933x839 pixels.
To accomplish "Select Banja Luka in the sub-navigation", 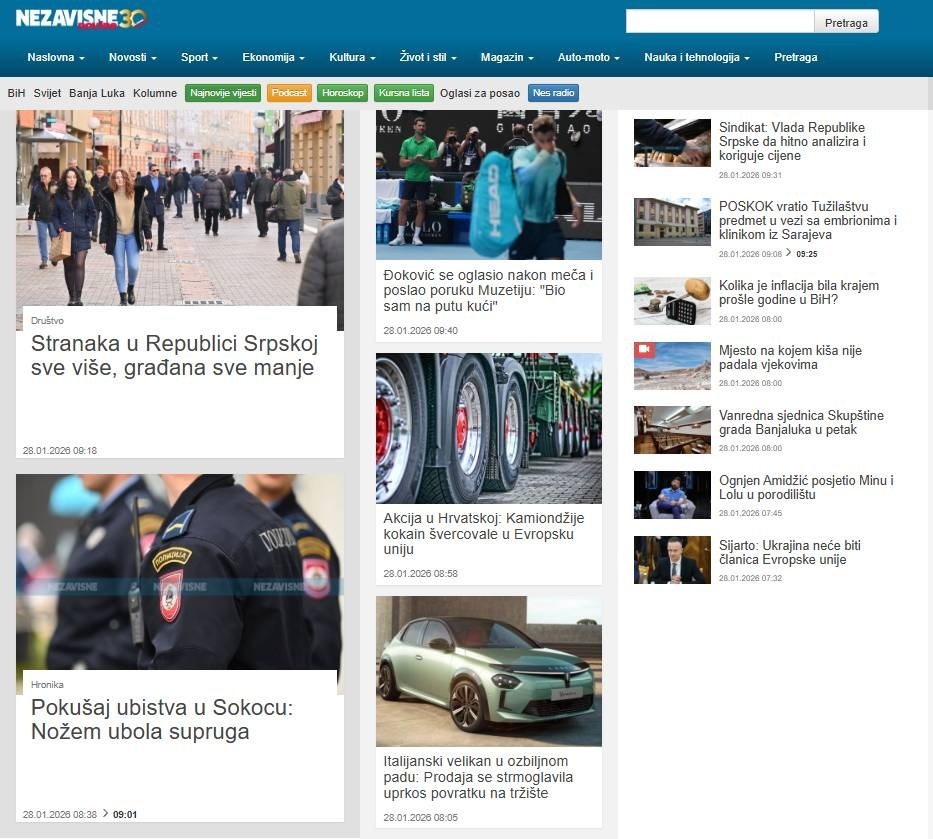I will click(97, 93).
